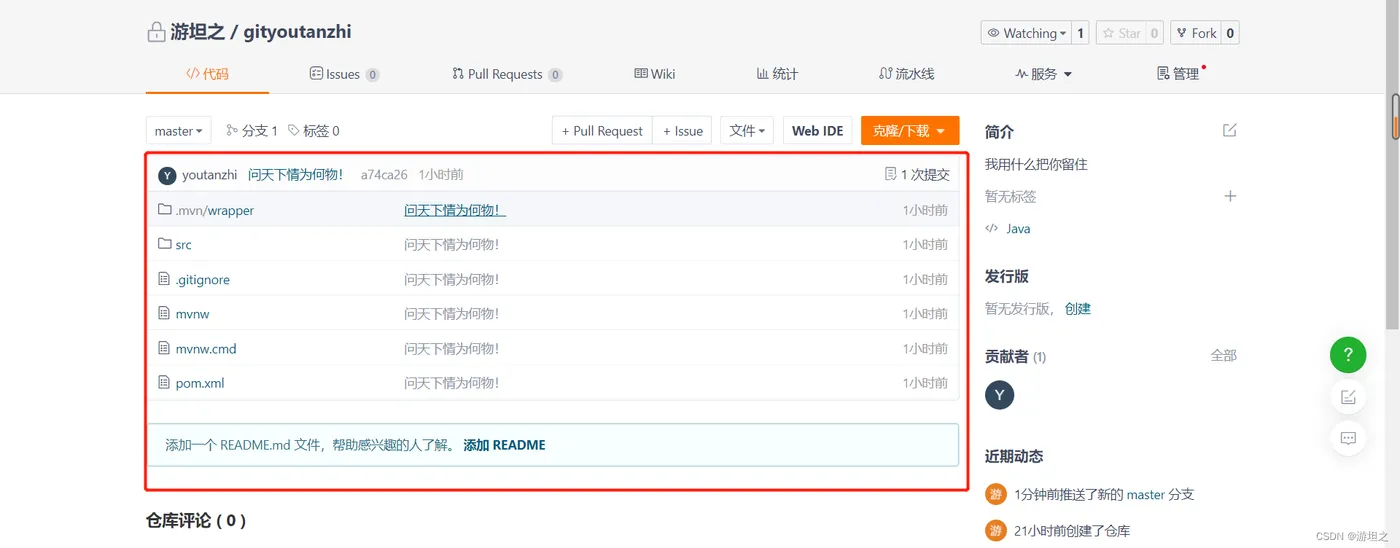Open the 文件 dropdown

coord(747,131)
